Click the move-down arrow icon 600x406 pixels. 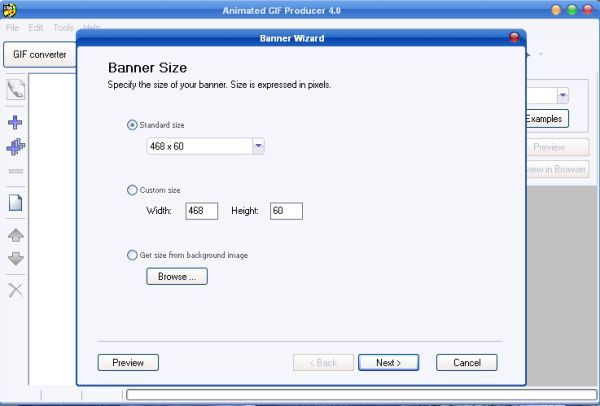click(x=16, y=259)
